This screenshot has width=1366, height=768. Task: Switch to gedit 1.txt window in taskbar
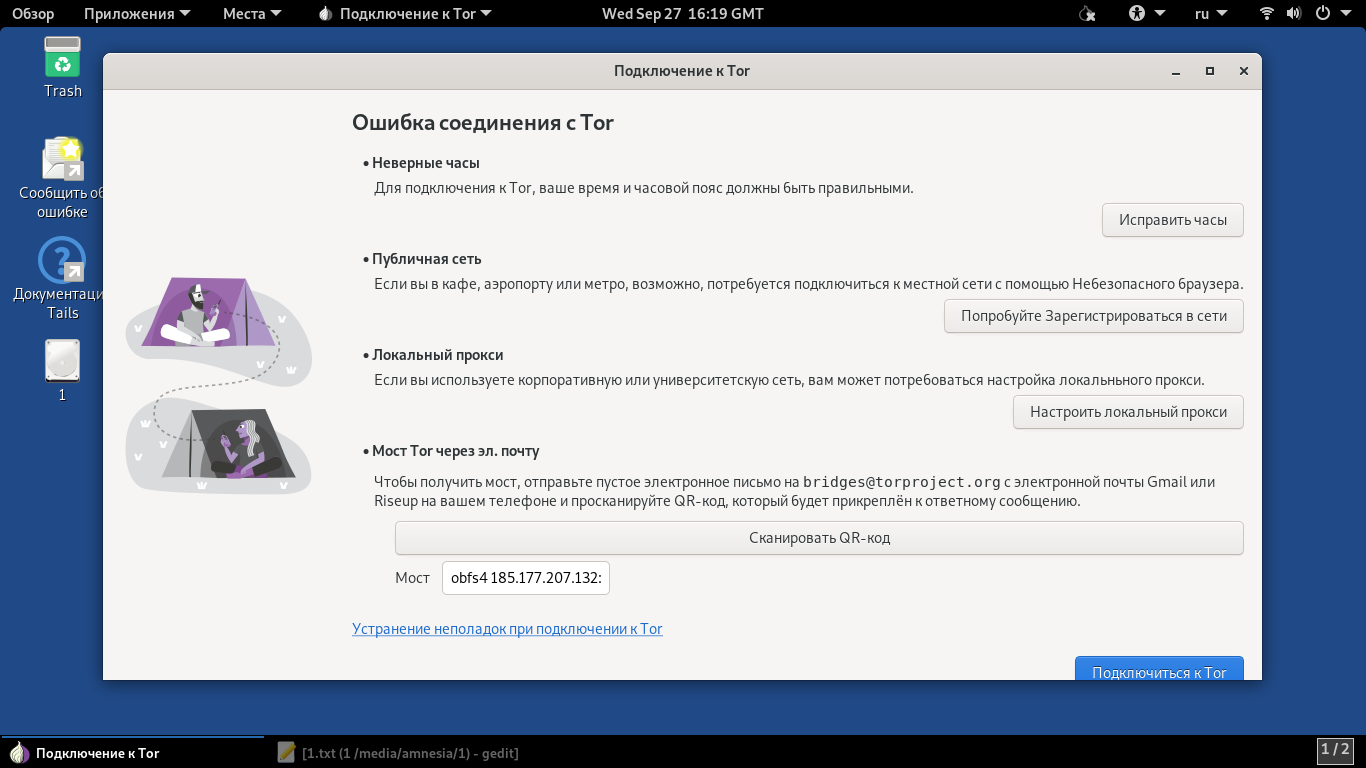tap(398, 753)
